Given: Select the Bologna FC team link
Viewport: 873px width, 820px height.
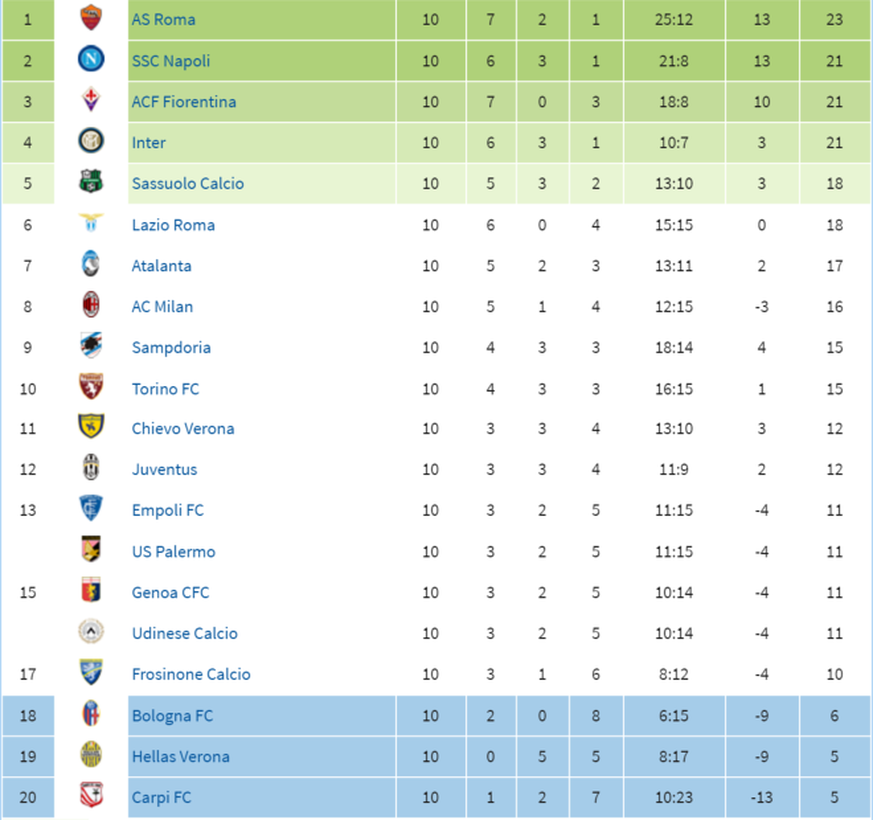Looking at the screenshot, I should 172,715.
